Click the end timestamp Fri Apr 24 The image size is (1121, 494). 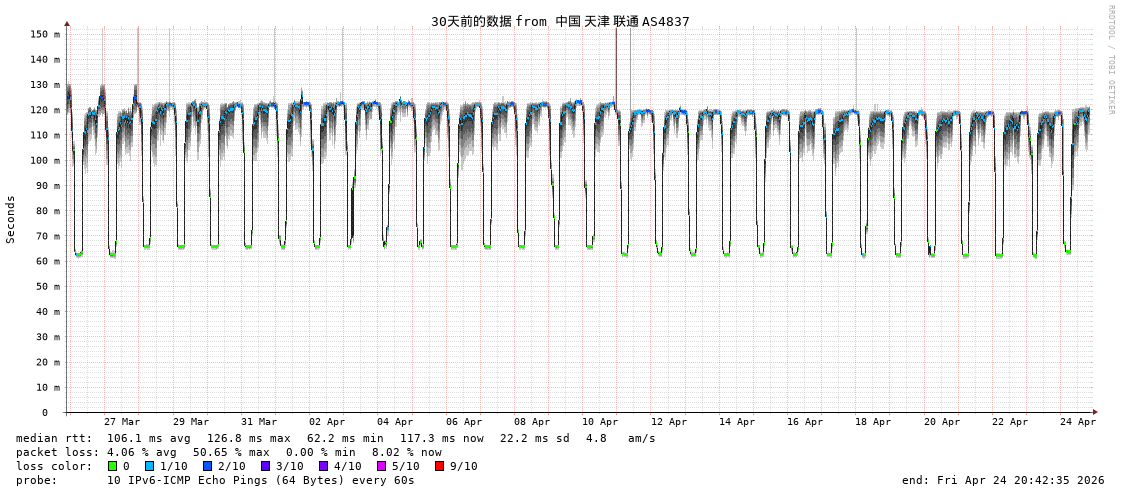1003,480
